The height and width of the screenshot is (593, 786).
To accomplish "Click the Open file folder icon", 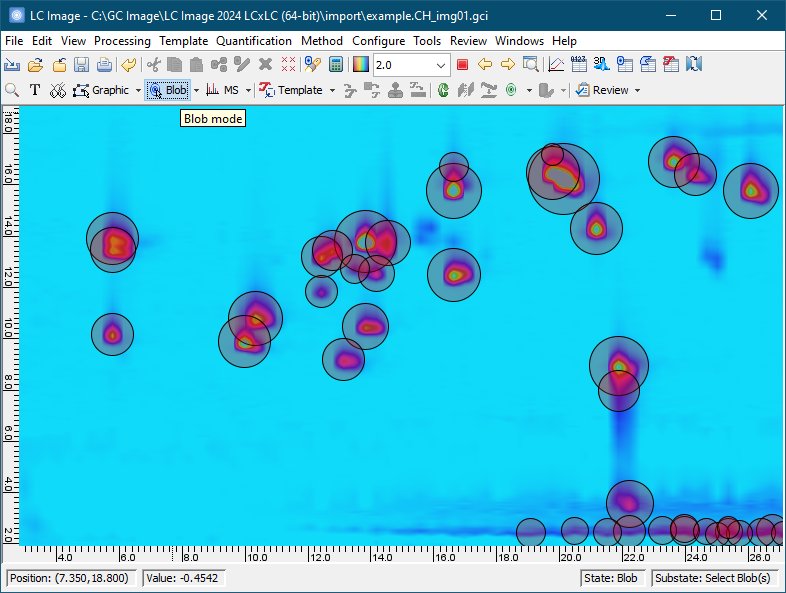I will [x=35, y=65].
